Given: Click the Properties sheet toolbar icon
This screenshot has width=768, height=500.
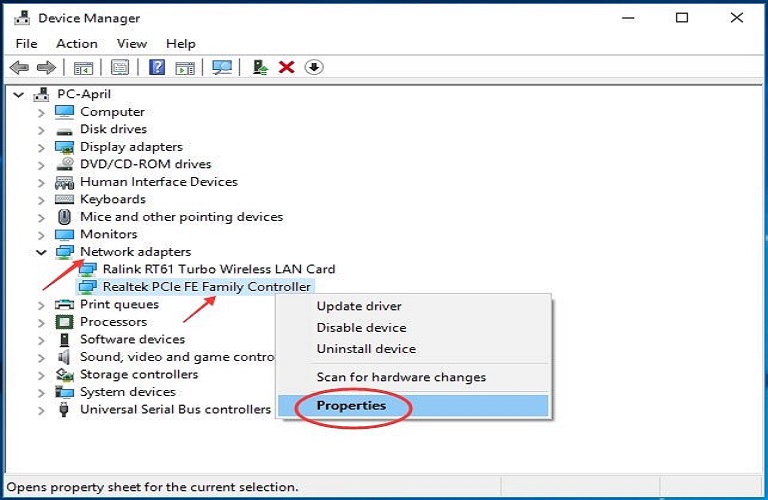Looking at the screenshot, I should [x=120, y=67].
